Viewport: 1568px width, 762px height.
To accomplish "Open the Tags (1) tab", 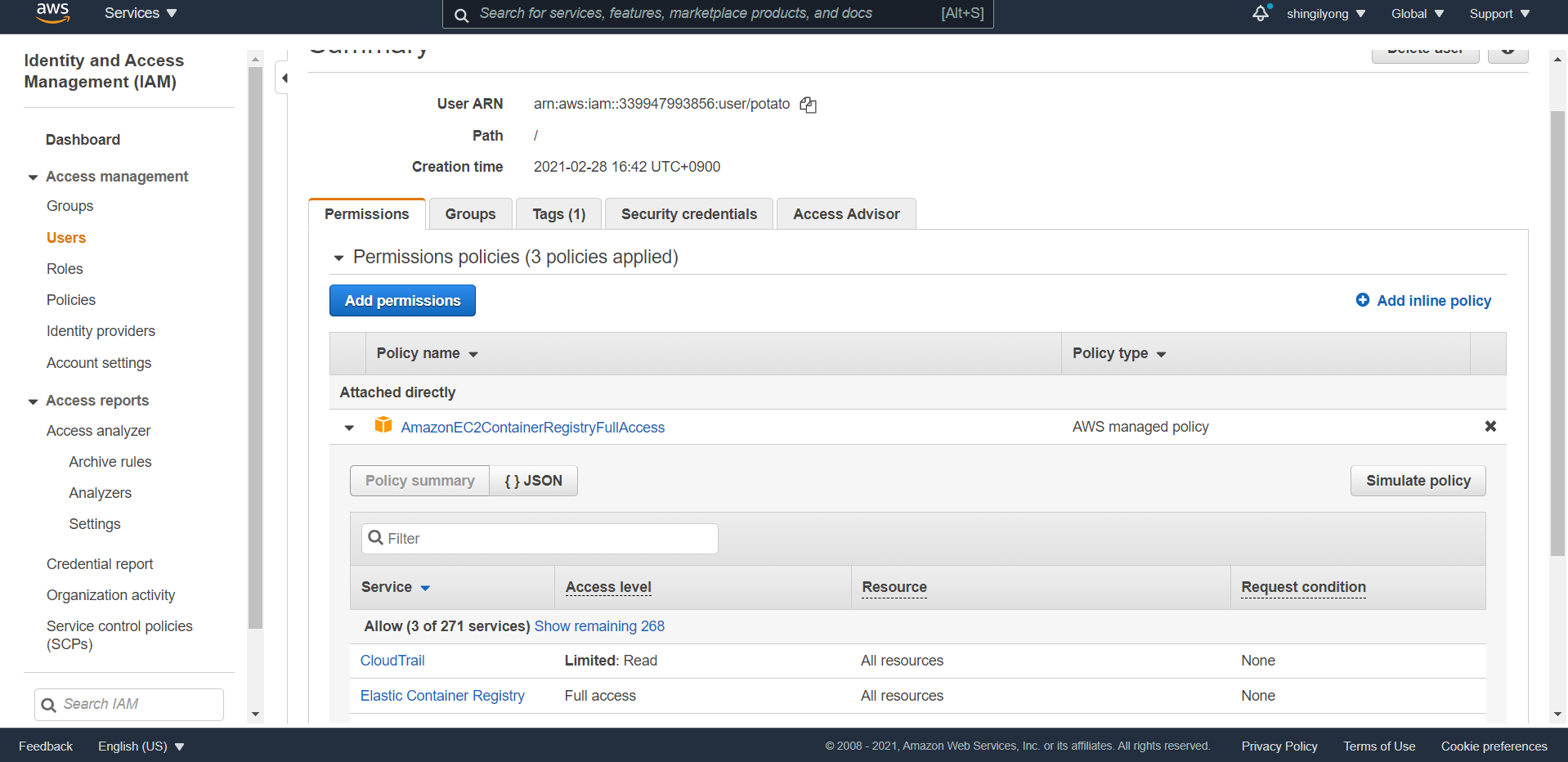I will (x=559, y=214).
